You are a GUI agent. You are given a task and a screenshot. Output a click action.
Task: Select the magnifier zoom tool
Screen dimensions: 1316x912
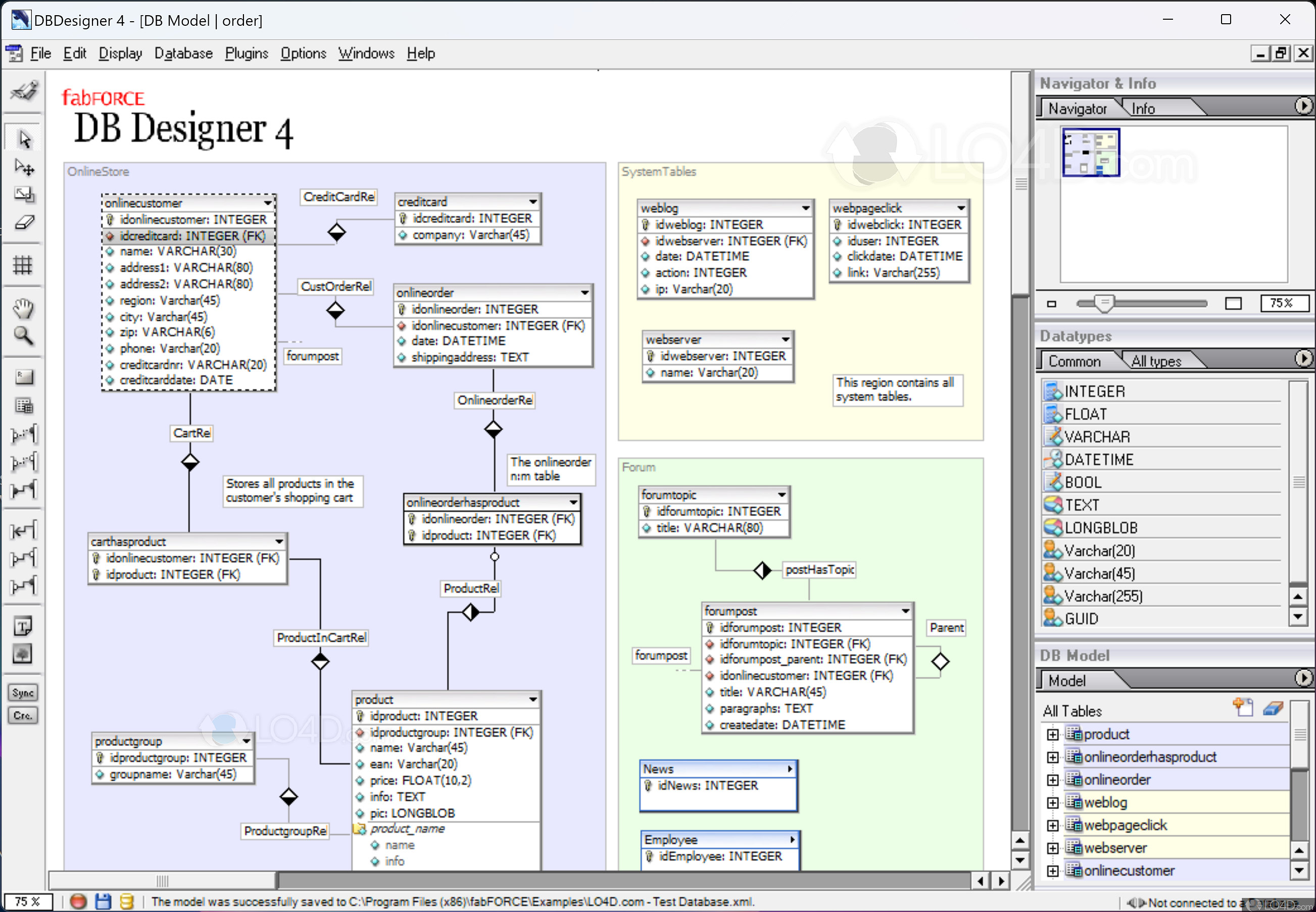coord(23,335)
